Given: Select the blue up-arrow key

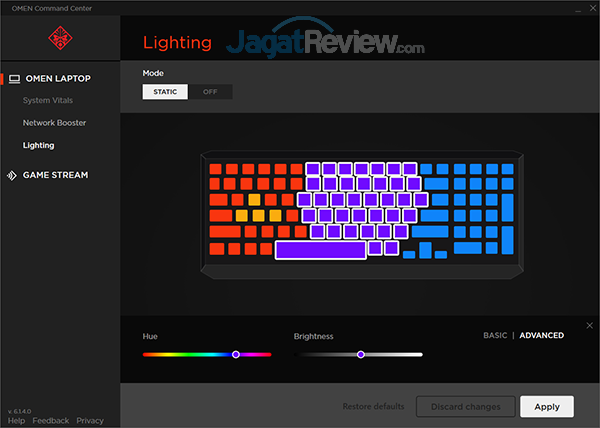Looking at the screenshot, I should tap(425, 250).
